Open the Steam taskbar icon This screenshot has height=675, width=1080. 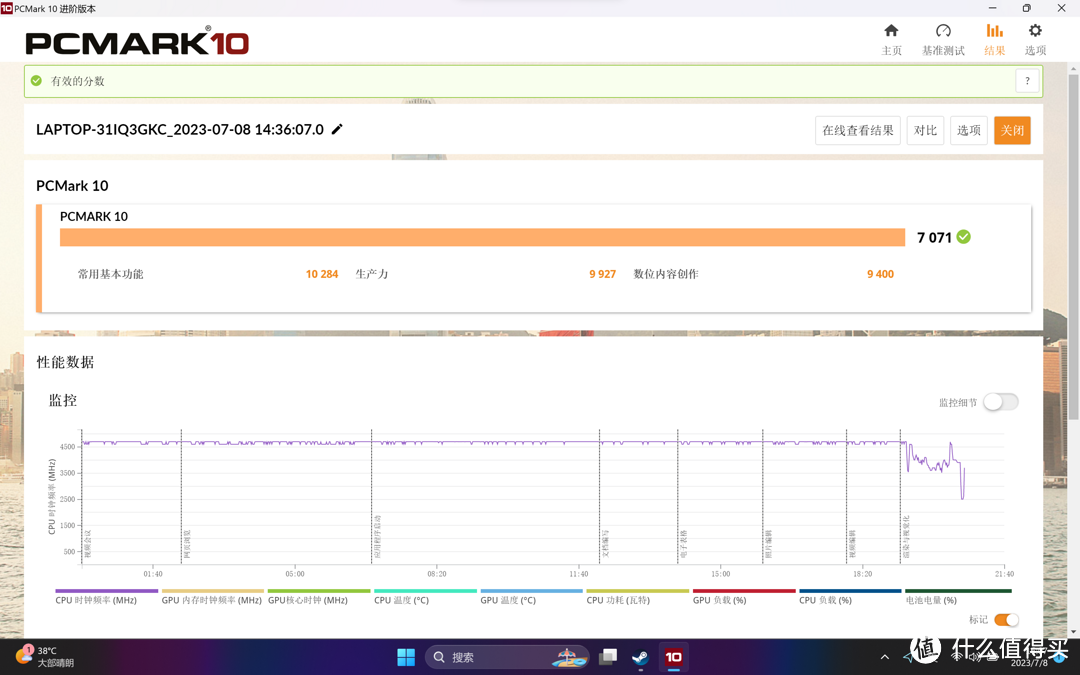(x=641, y=657)
